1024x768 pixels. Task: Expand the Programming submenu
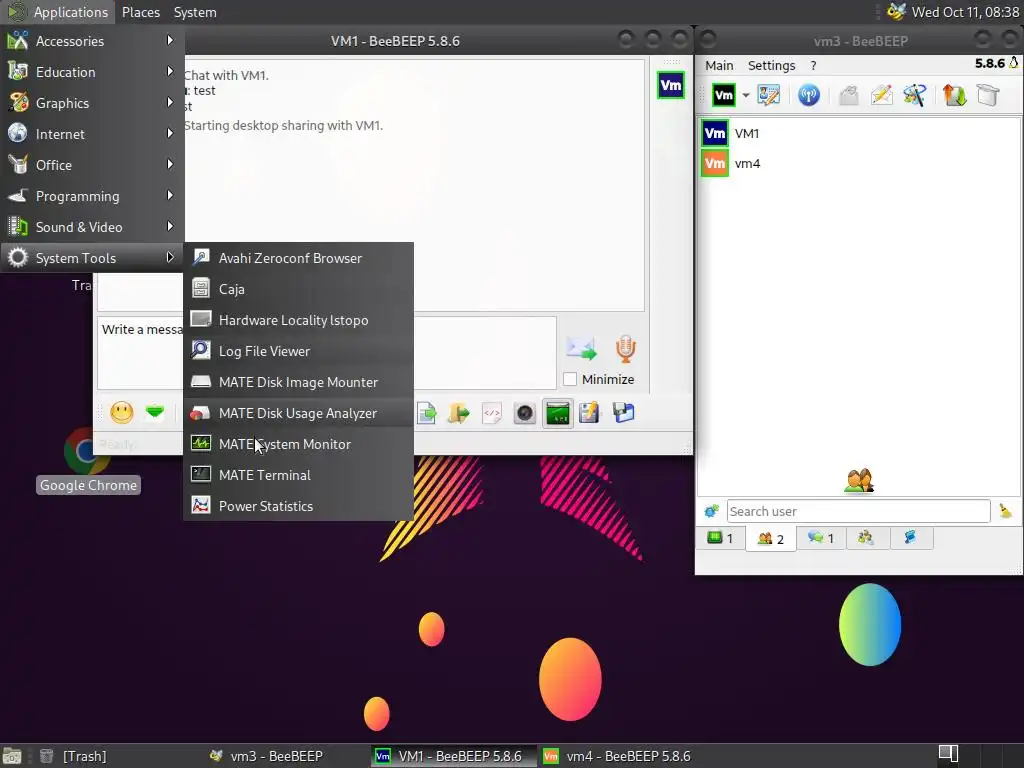(x=92, y=196)
